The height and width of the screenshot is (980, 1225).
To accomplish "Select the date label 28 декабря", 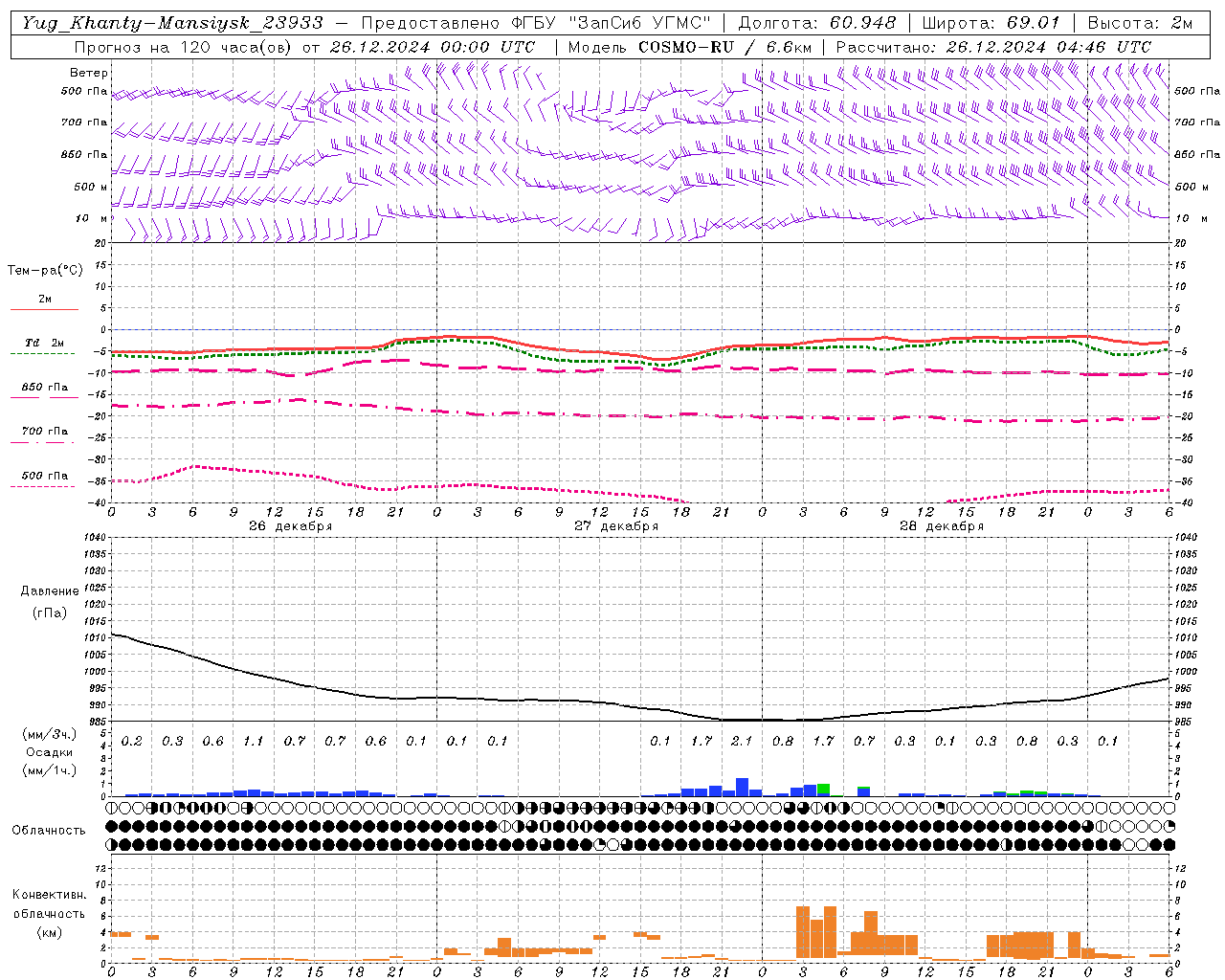I will click(941, 526).
